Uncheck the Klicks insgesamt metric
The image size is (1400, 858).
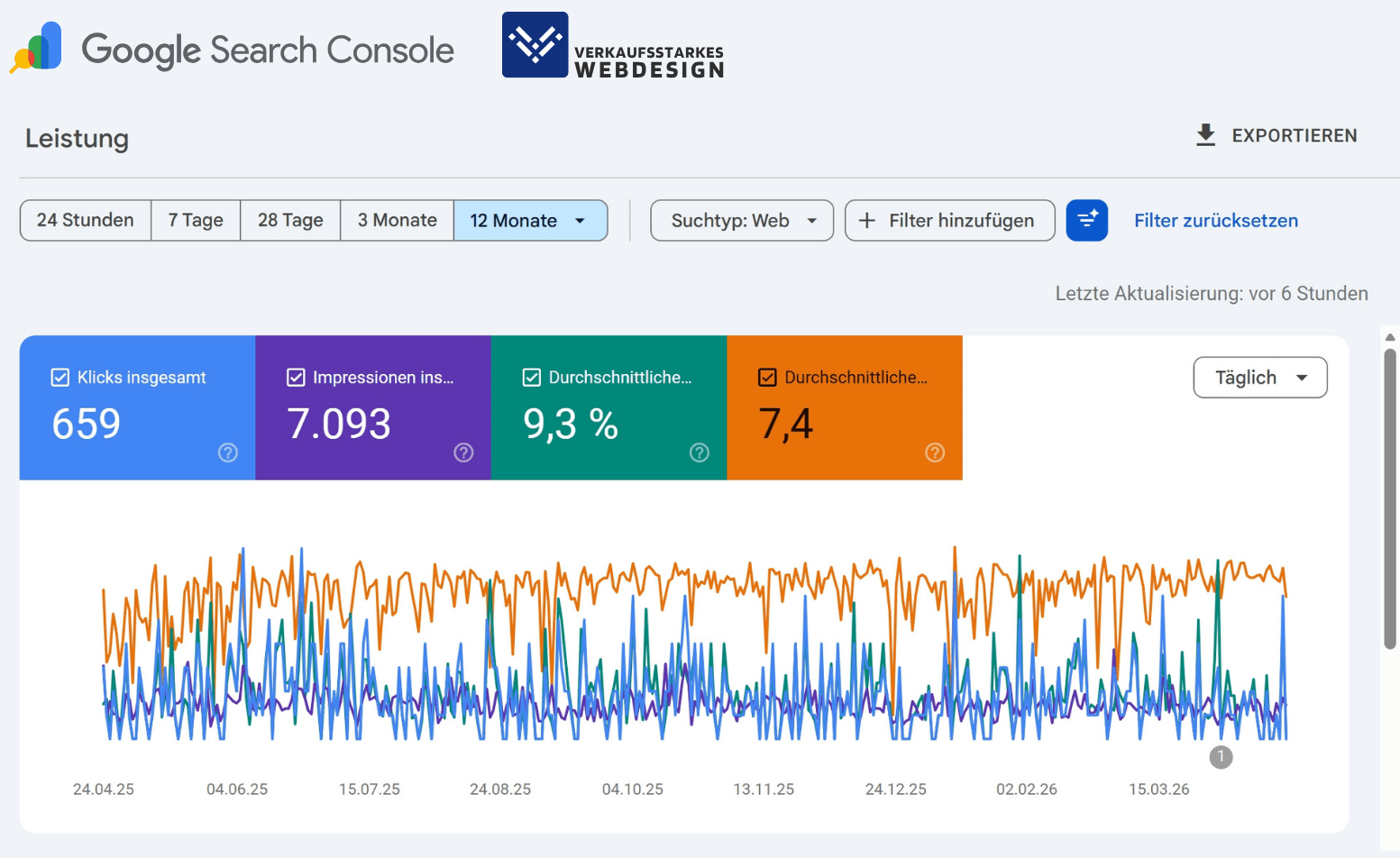[60, 377]
